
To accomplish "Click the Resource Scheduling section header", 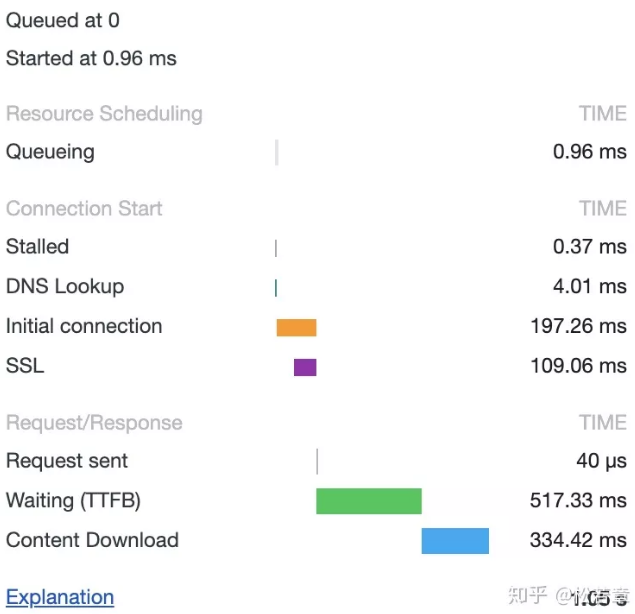I will [104, 114].
